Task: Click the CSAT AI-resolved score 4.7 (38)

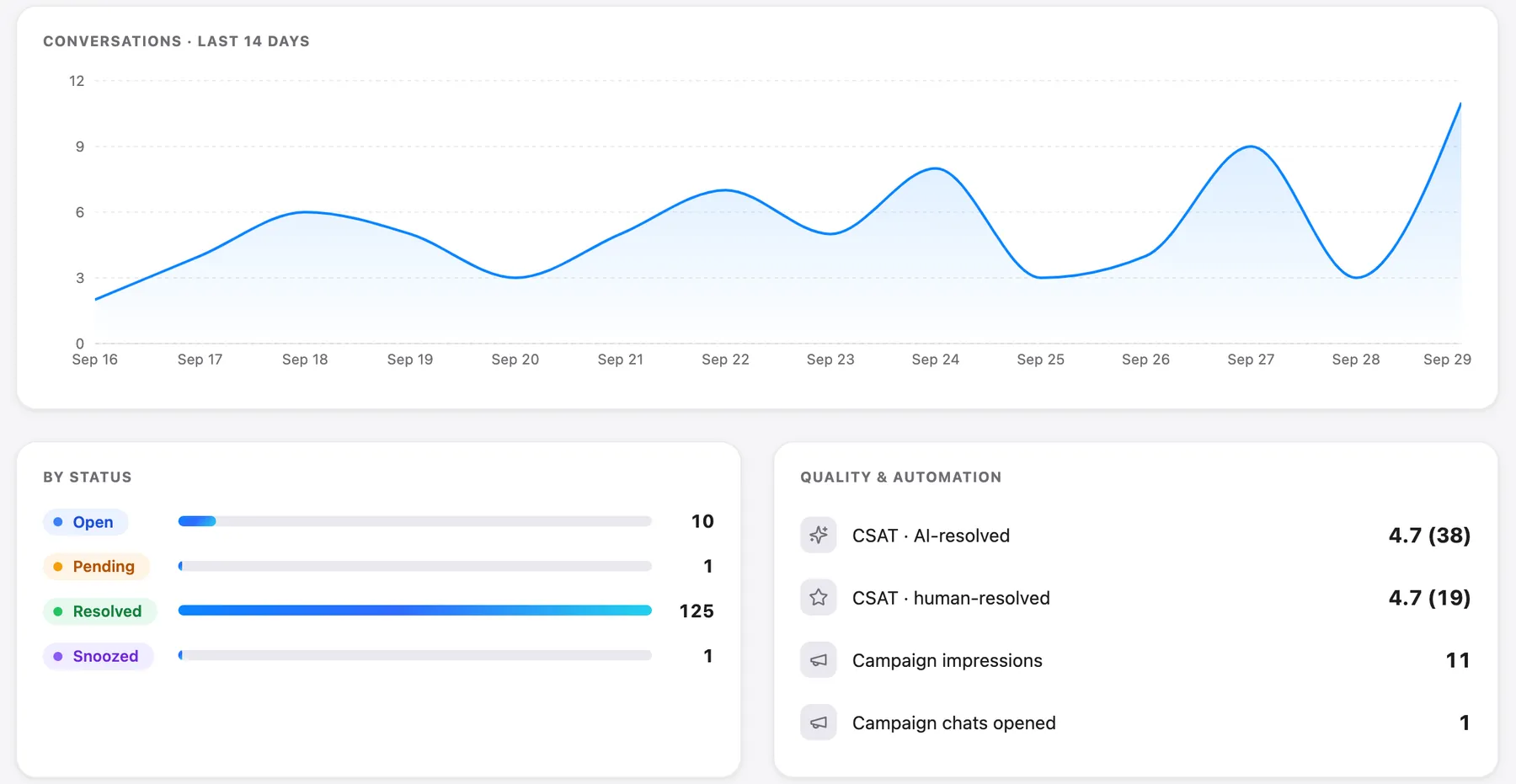Action: [x=1429, y=536]
